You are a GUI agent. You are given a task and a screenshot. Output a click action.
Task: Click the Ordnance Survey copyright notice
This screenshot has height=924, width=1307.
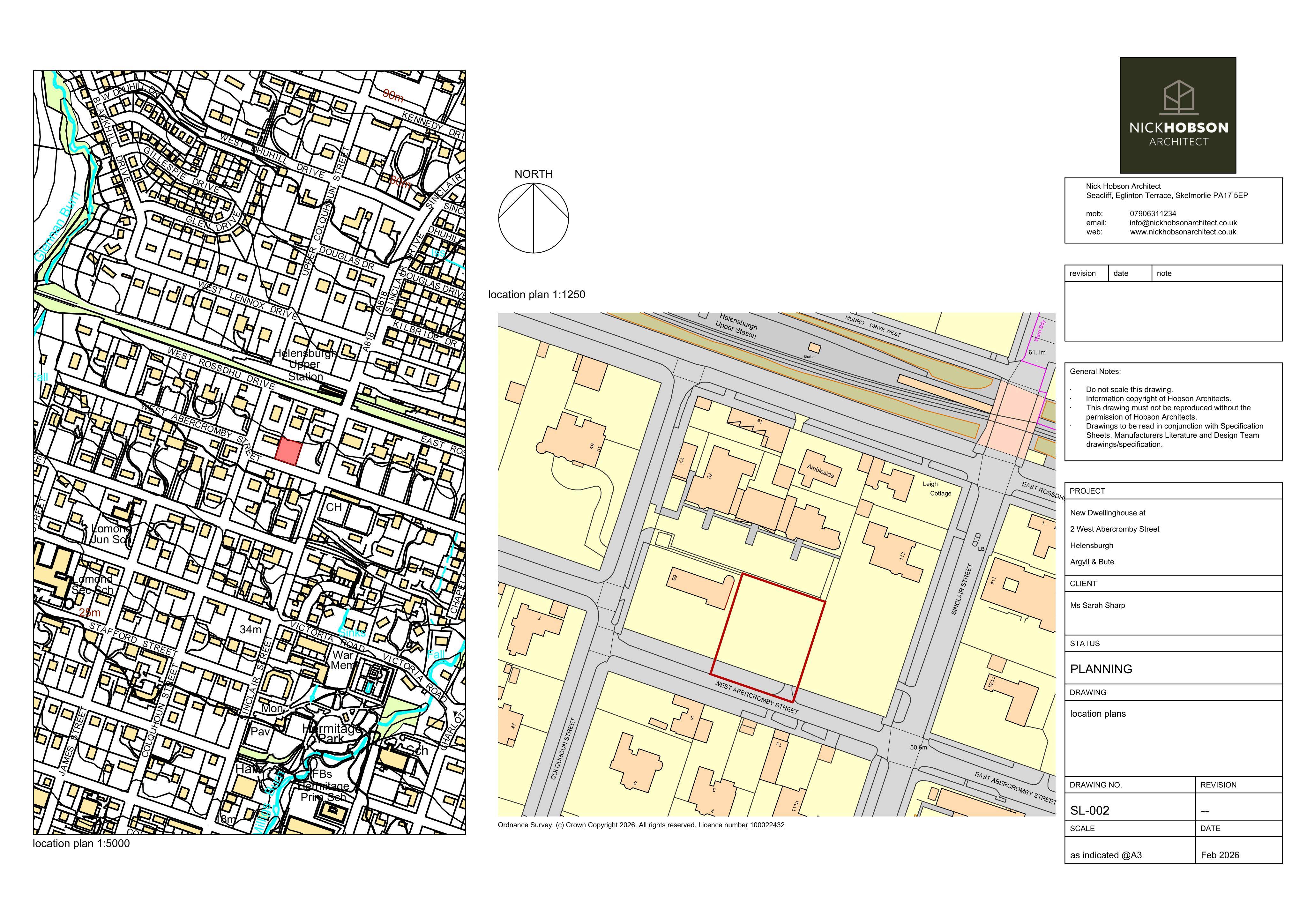click(641, 825)
